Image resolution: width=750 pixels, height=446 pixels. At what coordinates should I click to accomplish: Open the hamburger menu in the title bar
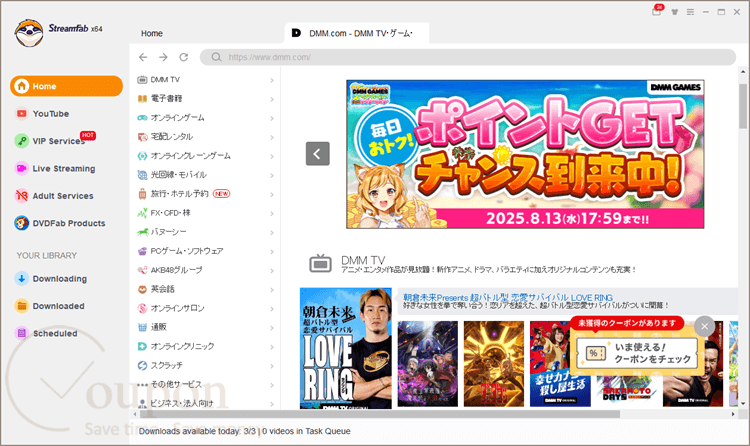click(690, 12)
